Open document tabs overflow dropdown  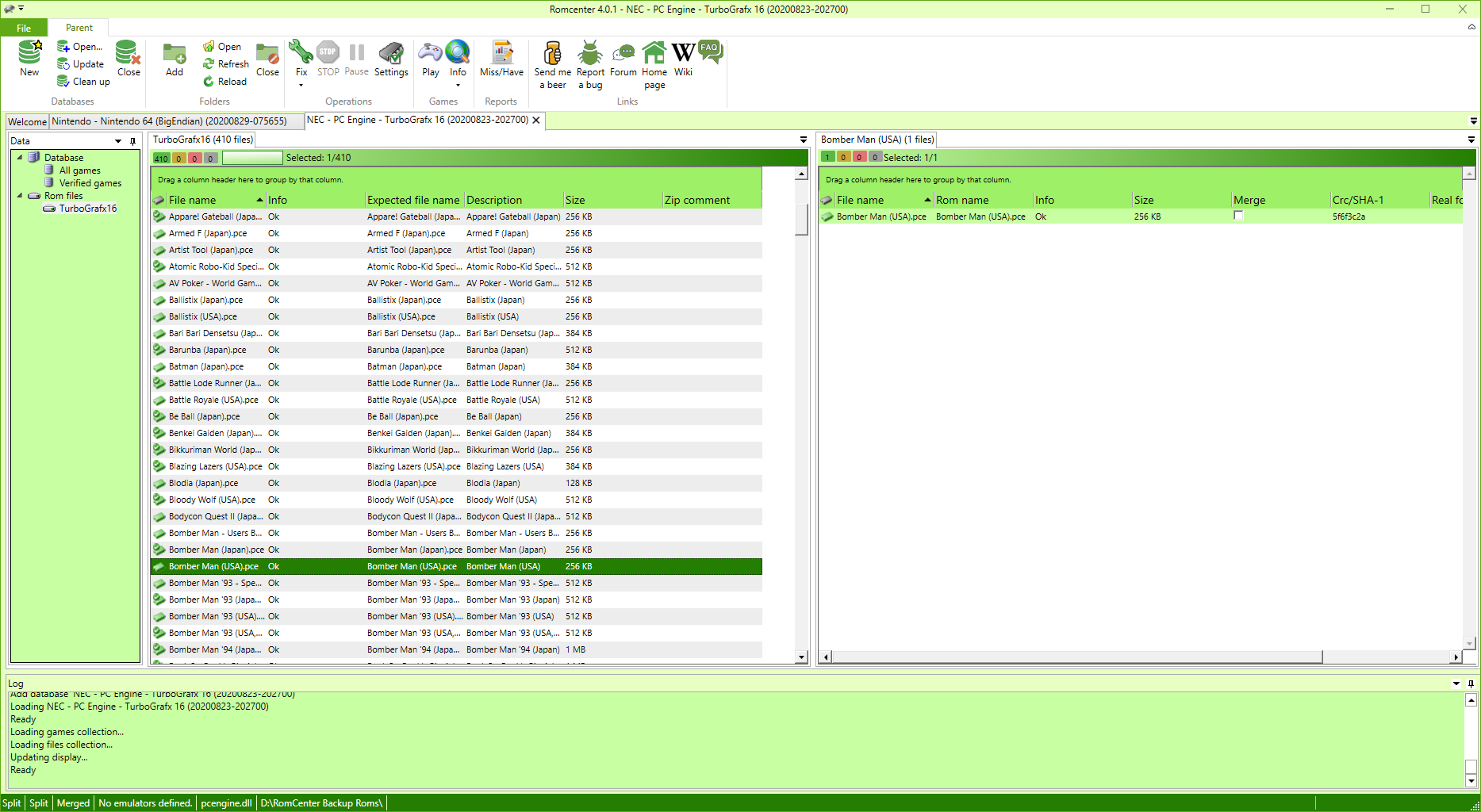(x=1473, y=121)
